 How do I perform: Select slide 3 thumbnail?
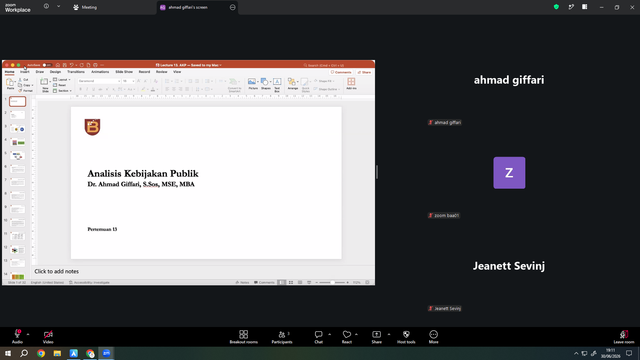17,129
